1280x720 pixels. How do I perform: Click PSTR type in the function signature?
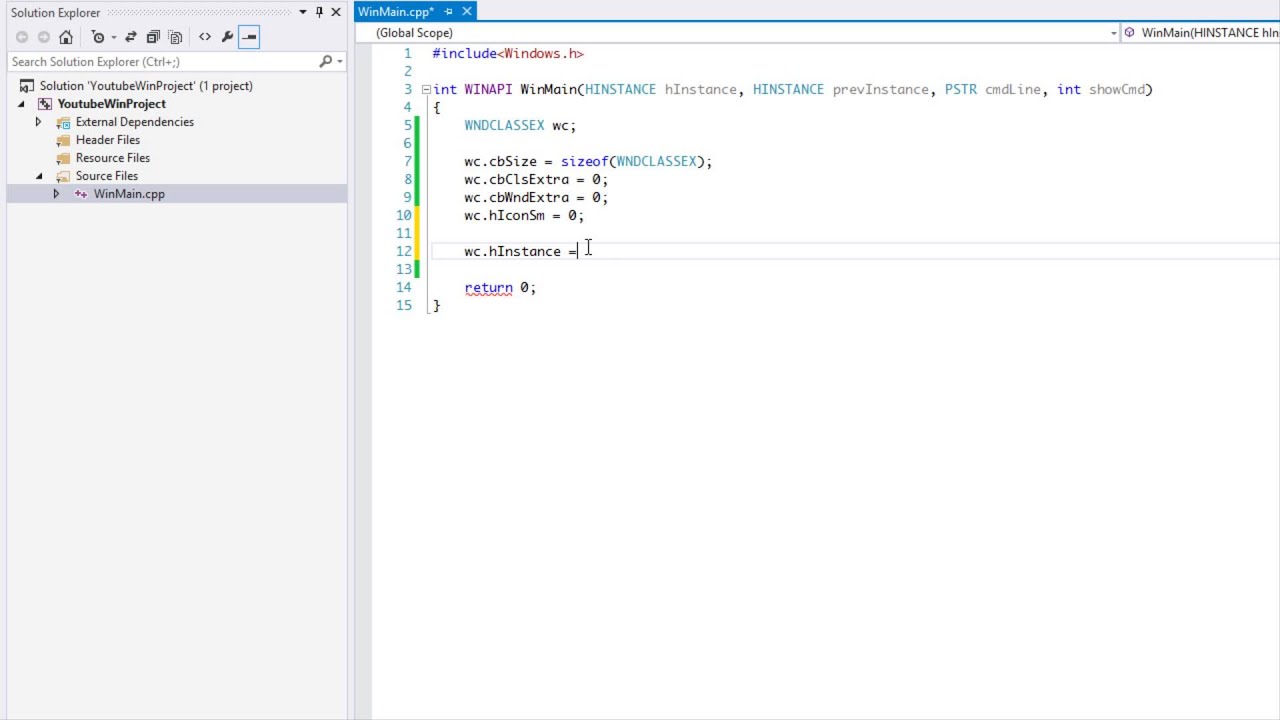[960, 90]
